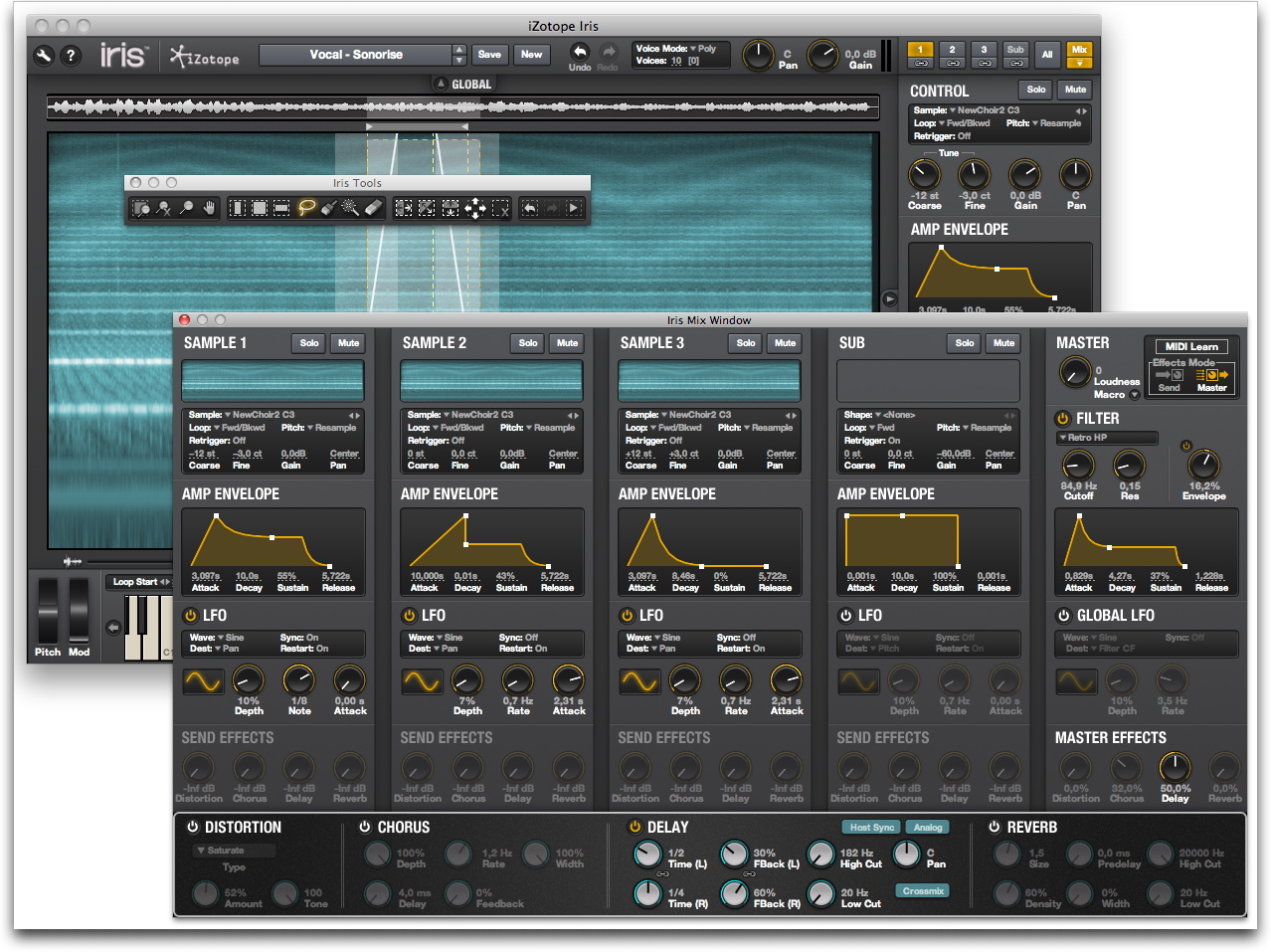Image resolution: width=1271 pixels, height=952 pixels.
Task: Click the Sample 1 sine waveform icon
Action: [203, 681]
